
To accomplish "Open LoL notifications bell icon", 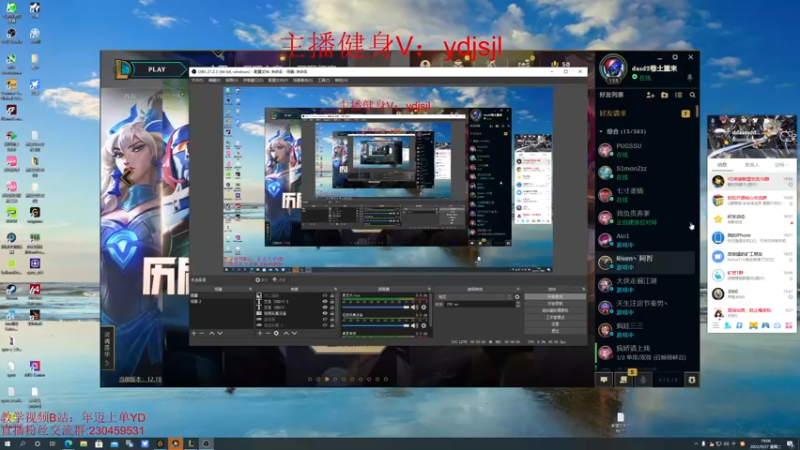I will pos(689,78).
